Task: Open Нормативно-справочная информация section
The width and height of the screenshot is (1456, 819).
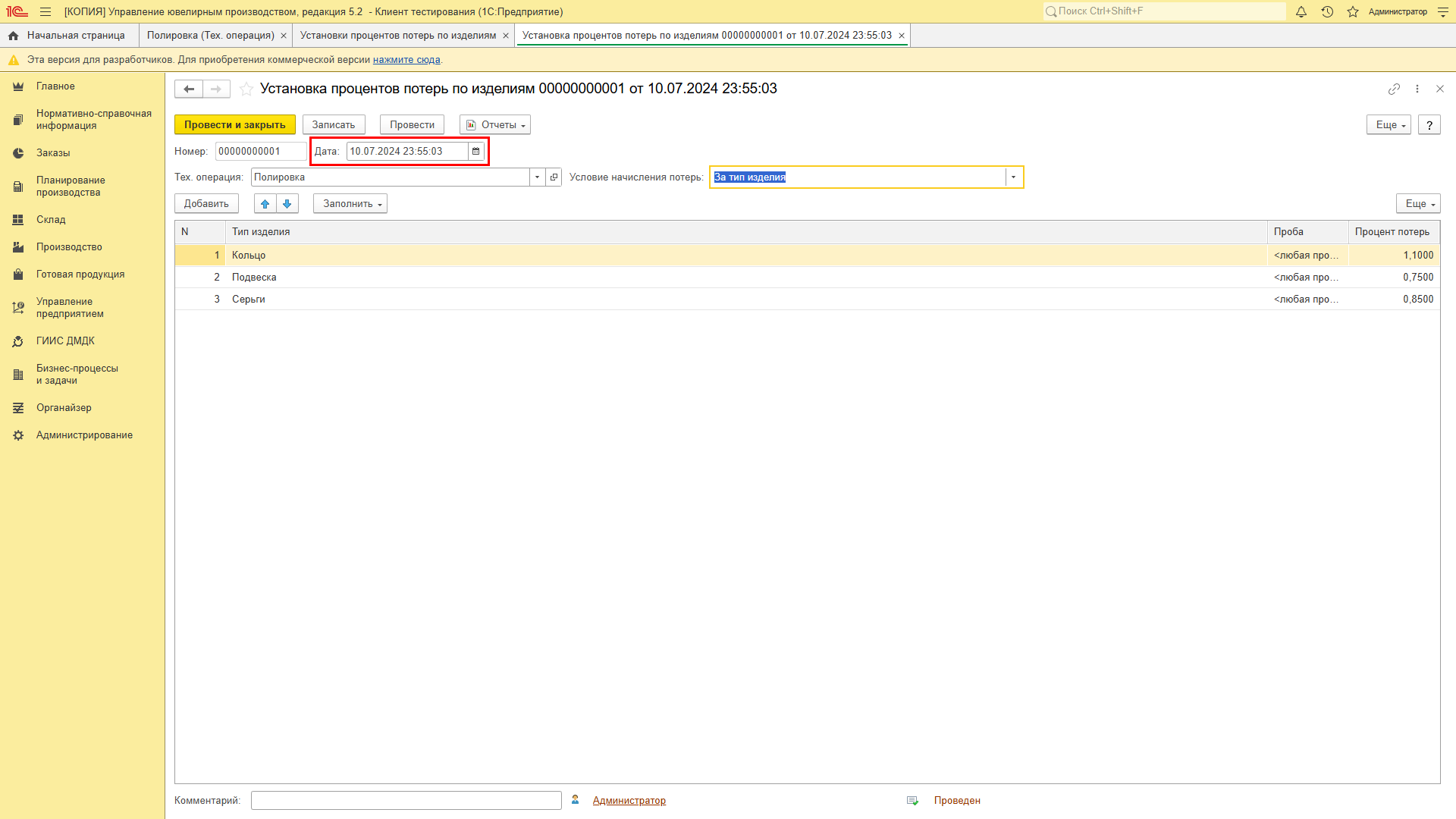Action: pyautogui.click(x=83, y=120)
